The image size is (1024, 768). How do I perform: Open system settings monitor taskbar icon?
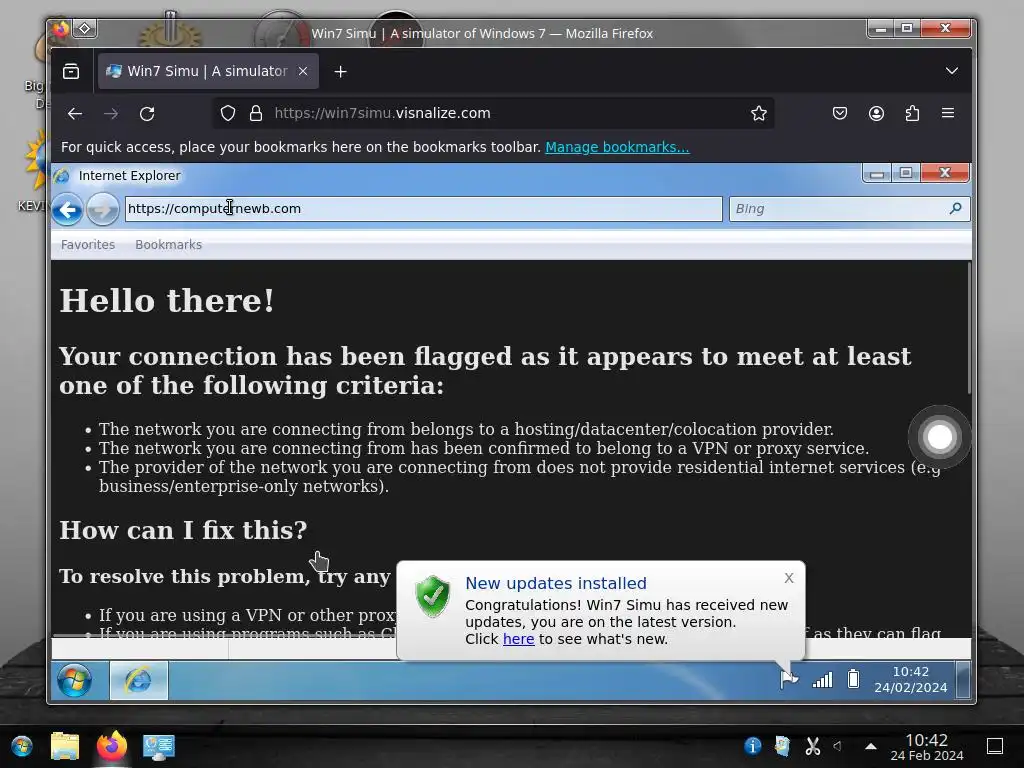159,747
